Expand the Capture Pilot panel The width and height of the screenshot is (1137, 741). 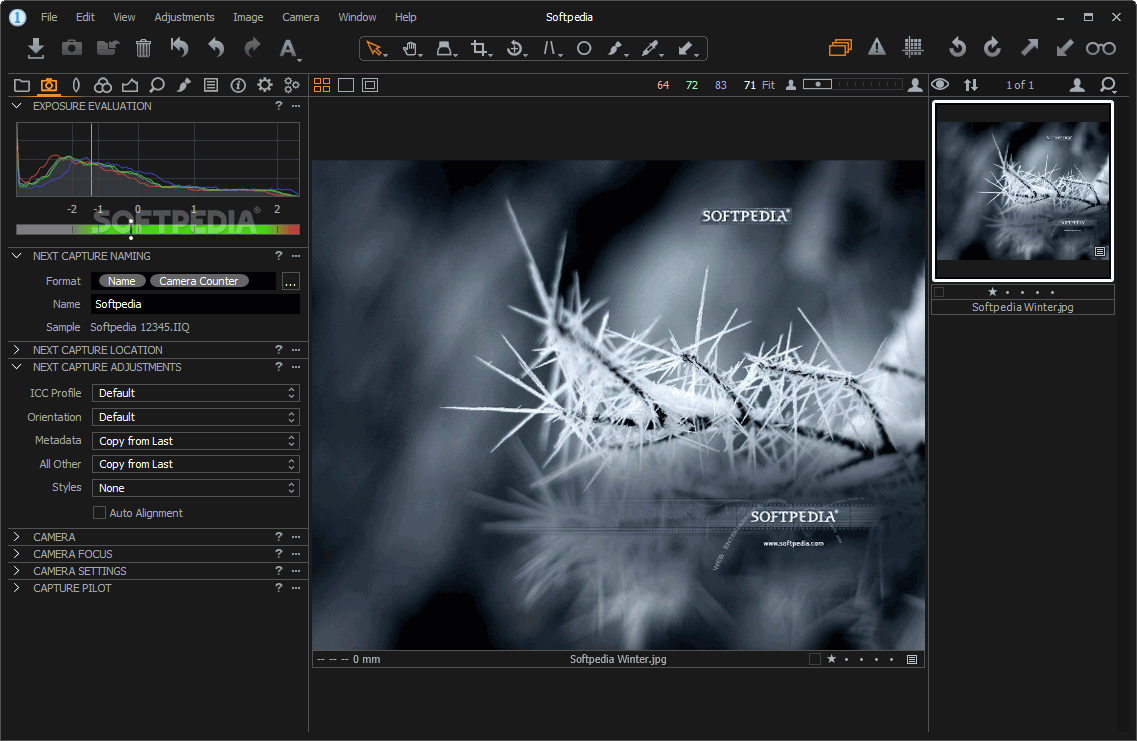tap(17, 588)
